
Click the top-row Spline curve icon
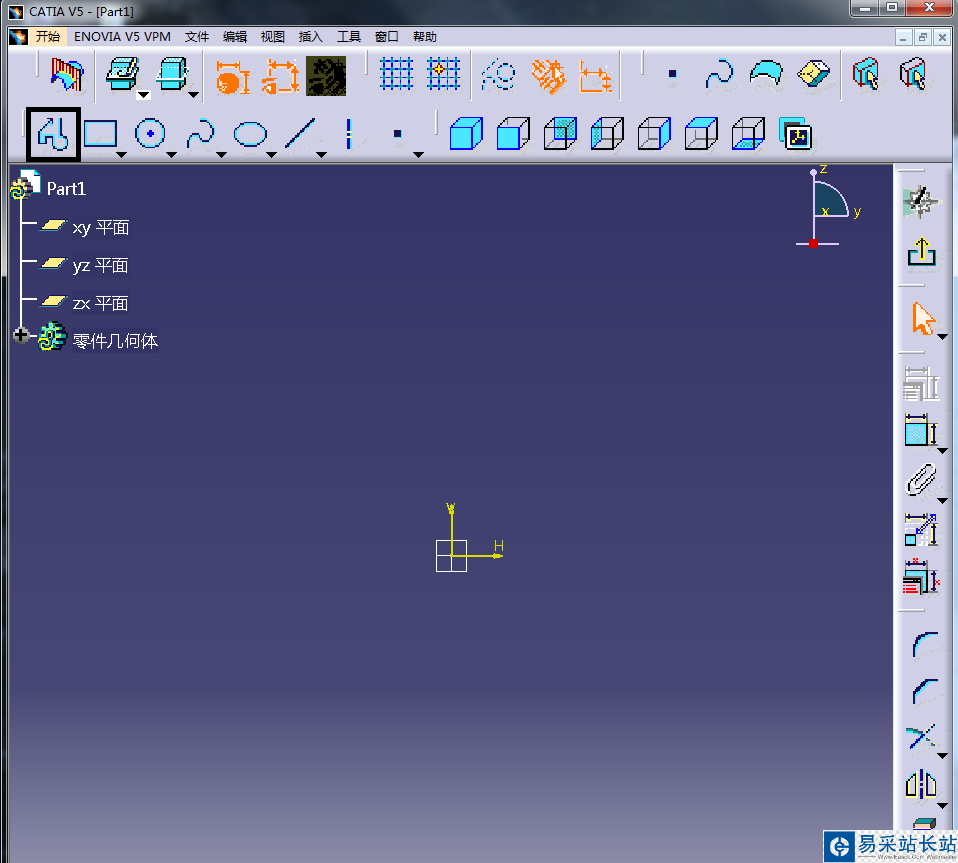pyautogui.click(x=719, y=75)
